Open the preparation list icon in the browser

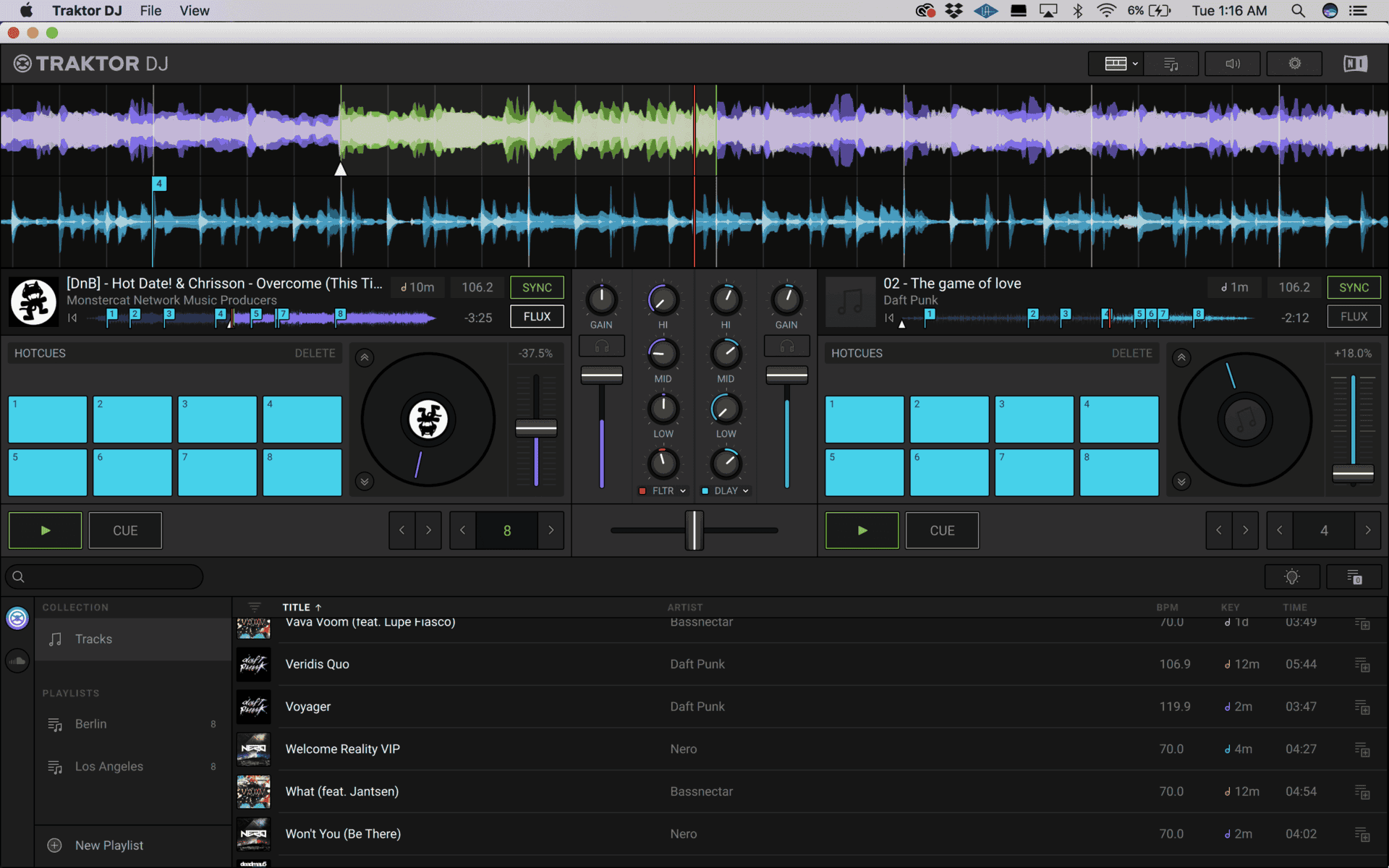pyautogui.click(x=1354, y=576)
